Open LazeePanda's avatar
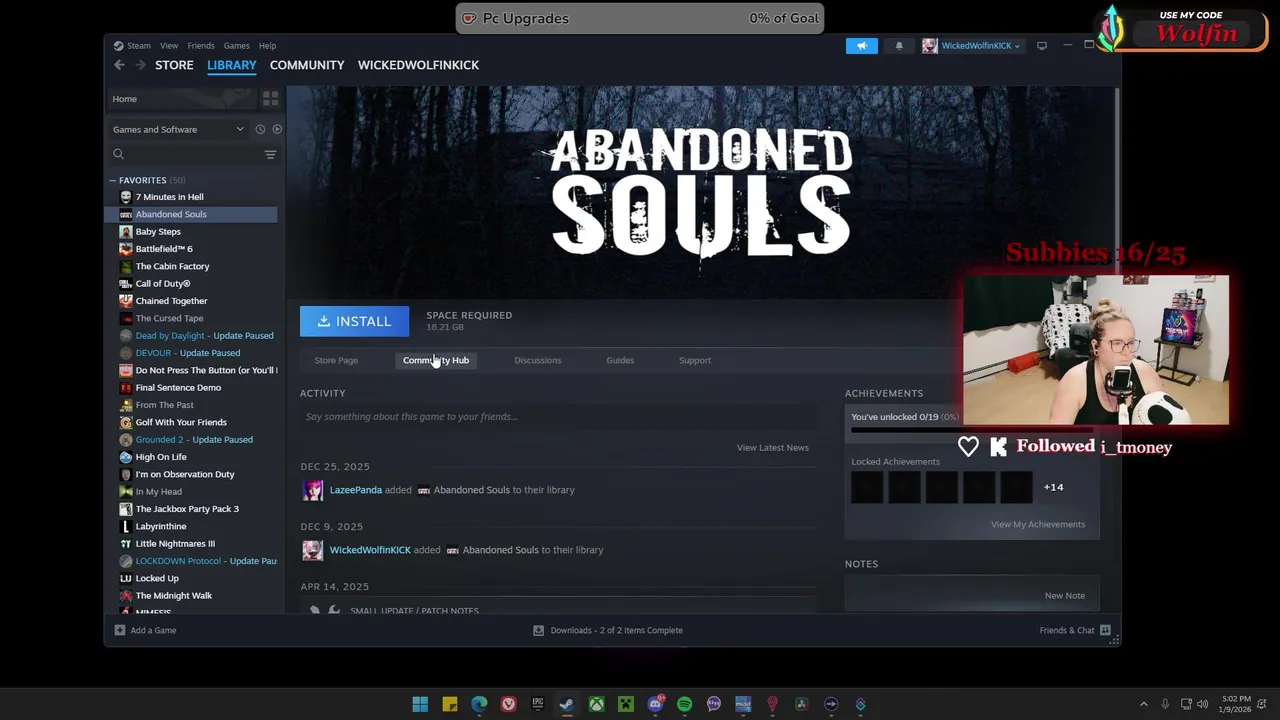Viewport: 1280px width, 720px height. tap(313, 490)
